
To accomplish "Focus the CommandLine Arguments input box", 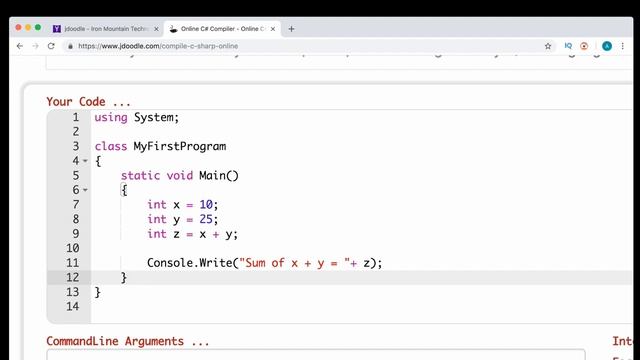I will coord(316,355).
